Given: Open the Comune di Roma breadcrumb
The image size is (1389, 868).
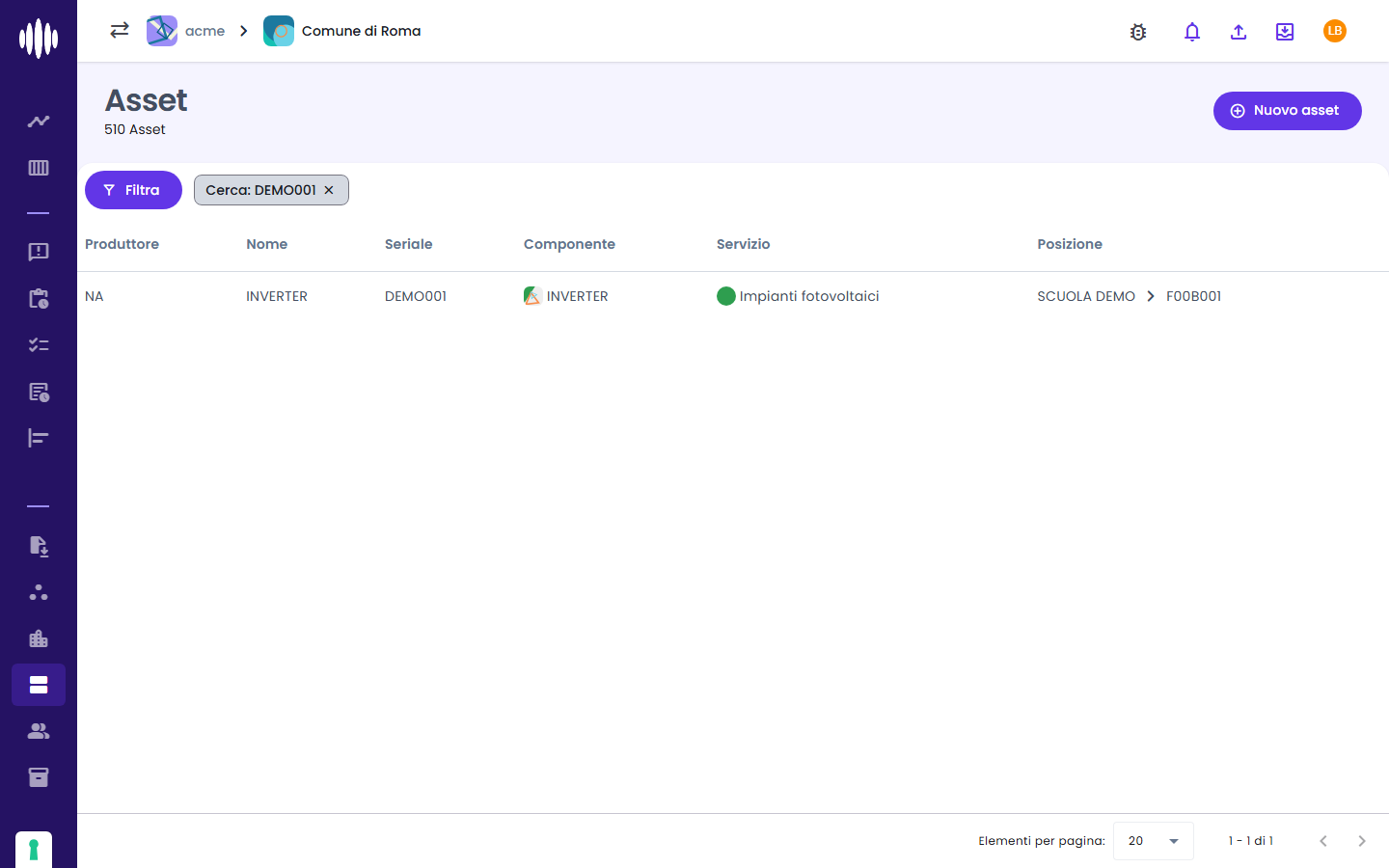Looking at the screenshot, I should click(x=342, y=31).
